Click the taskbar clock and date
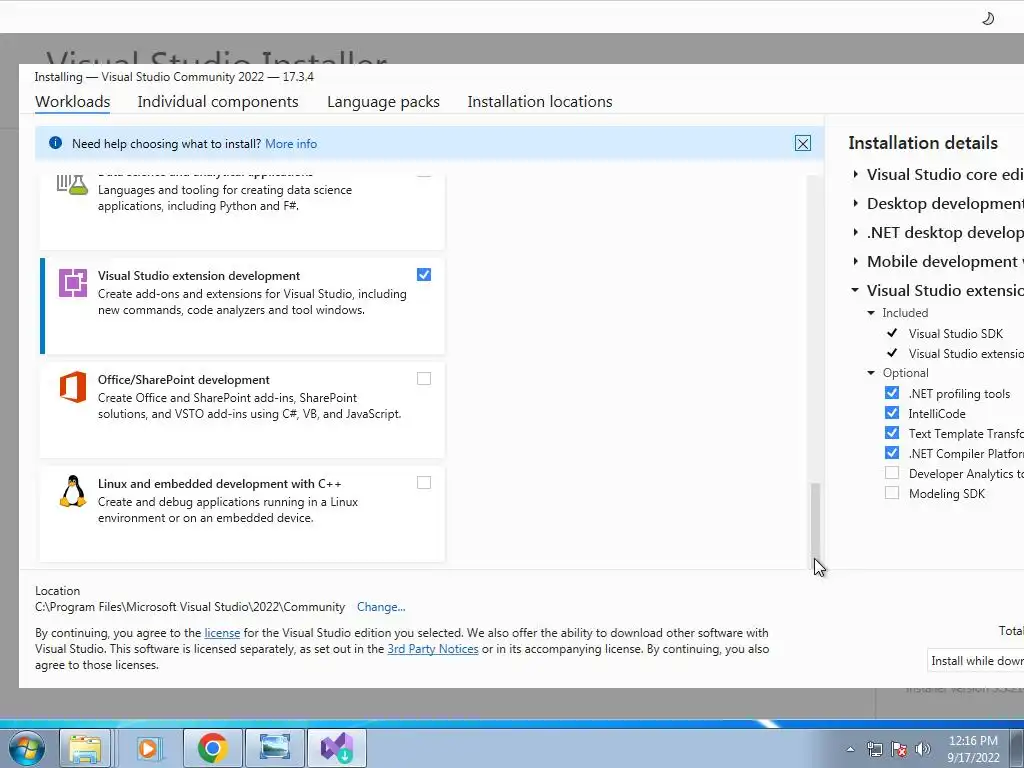 point(973,749)
